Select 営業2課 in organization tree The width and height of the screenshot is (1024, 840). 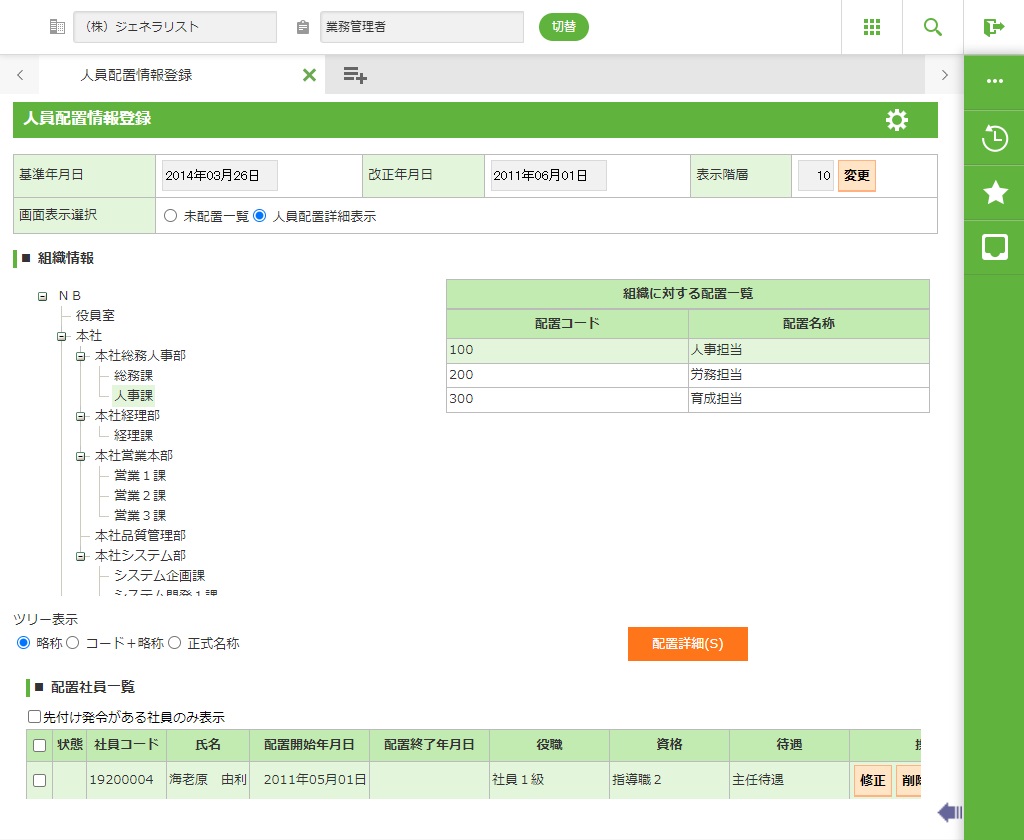[140, 496]
